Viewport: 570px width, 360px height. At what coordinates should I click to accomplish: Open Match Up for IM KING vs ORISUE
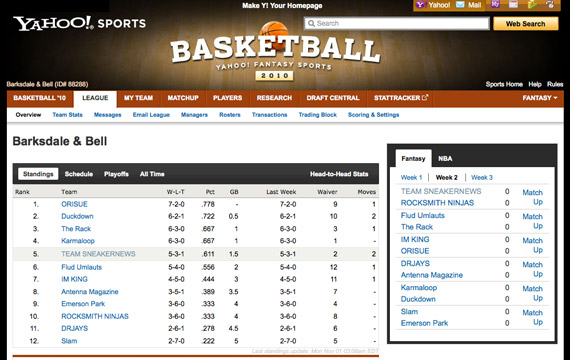coord(533,245)
